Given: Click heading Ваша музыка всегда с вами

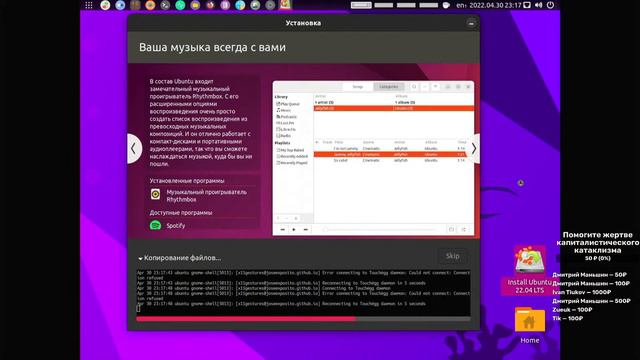Looking at the screenshot, I should click(x=212, y=47).
